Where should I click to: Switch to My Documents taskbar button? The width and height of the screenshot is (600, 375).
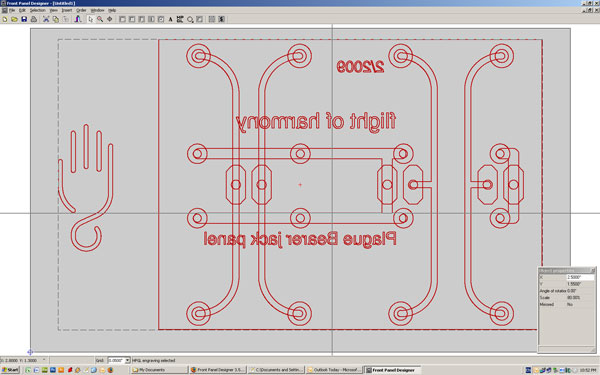[159, 370]
